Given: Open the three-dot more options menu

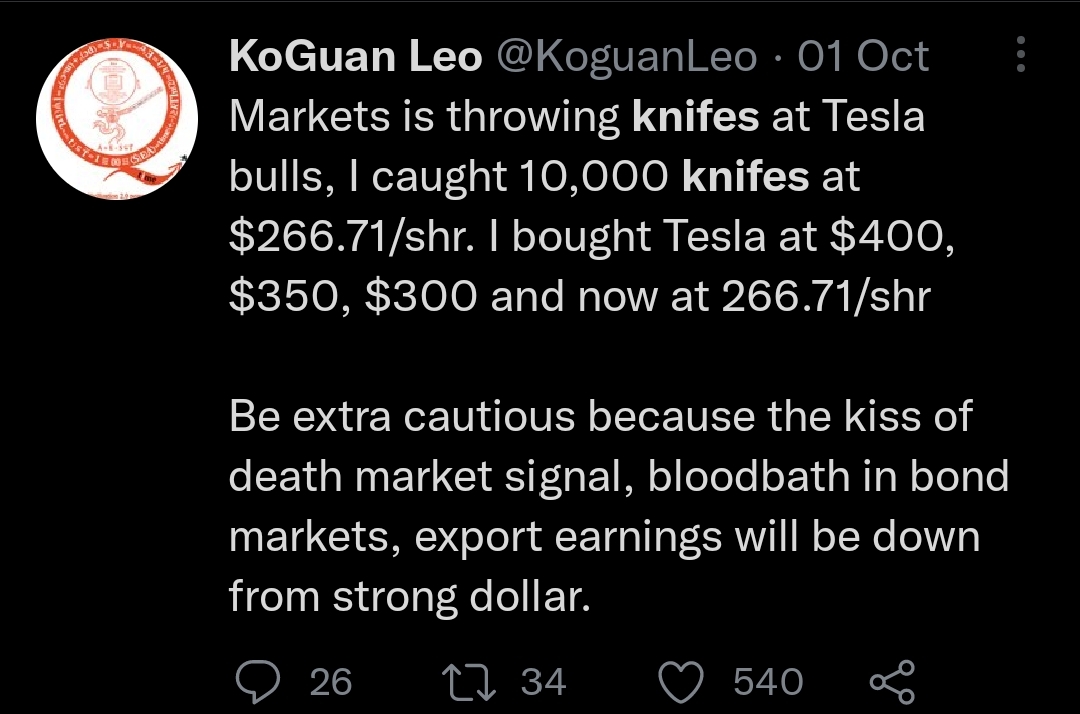Looking at the screenshot, I should coord(1021,55).
